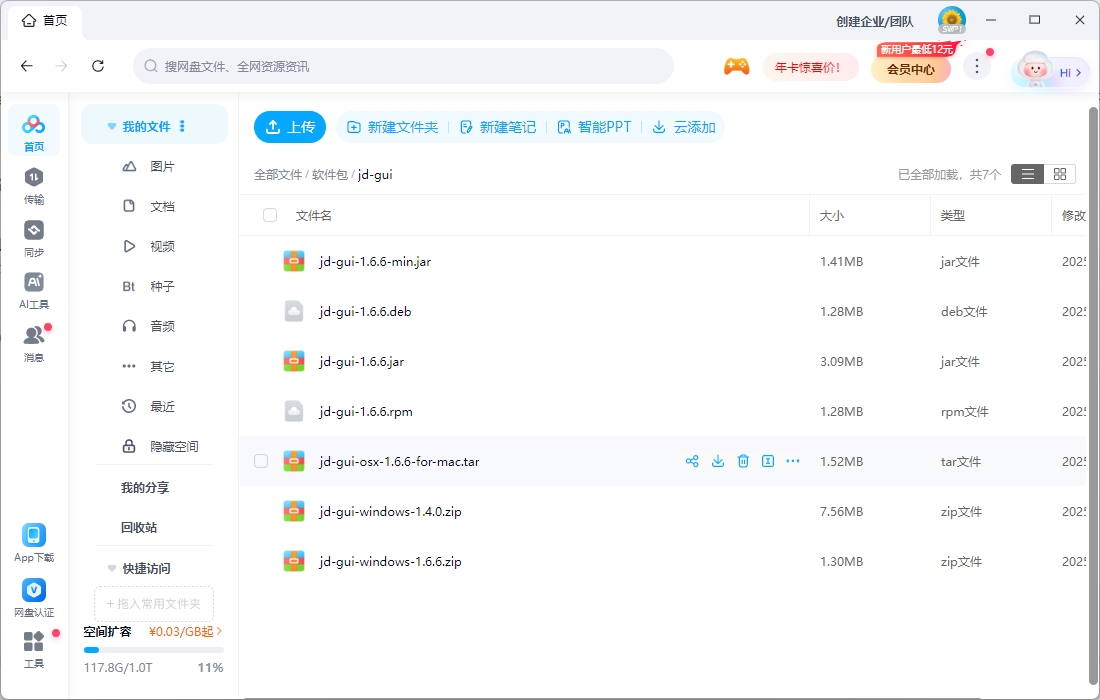The width and height of the screenshot is (1100, 700).
Task: Open more options ellipsis on jd-gui-osx row
Action: pyautogui.click(x=793, y=461)
